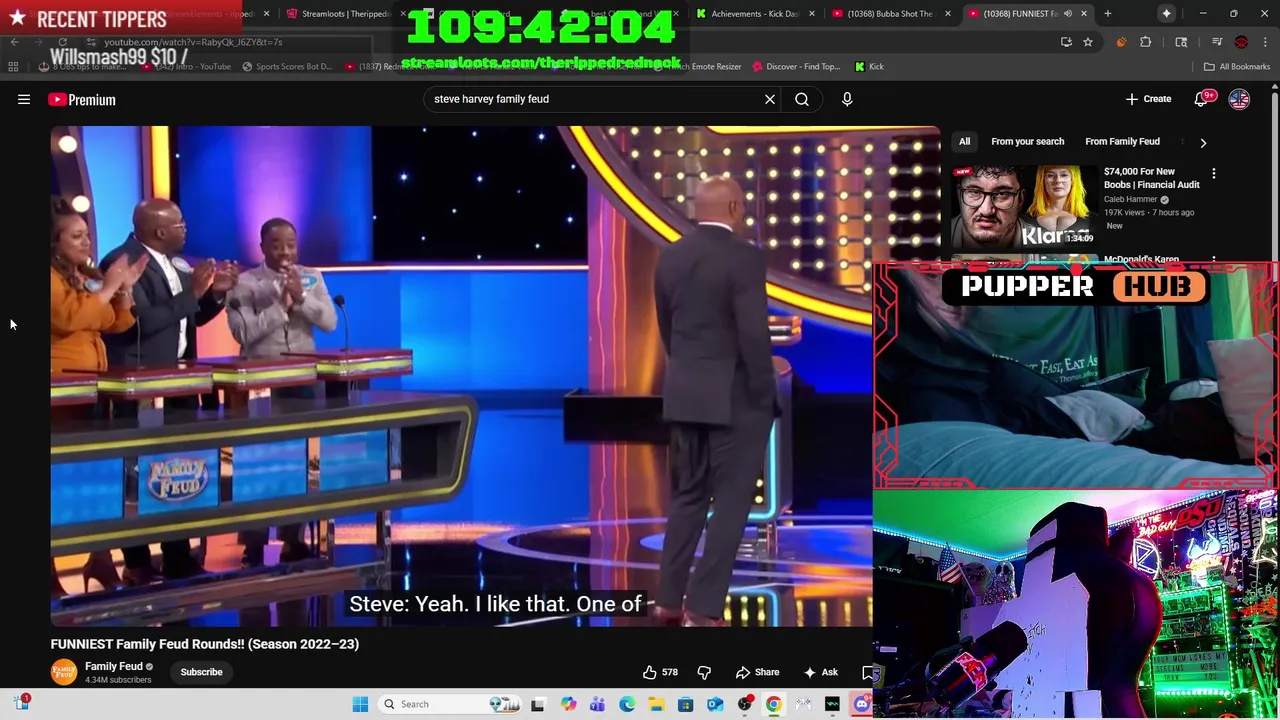The height and width of the screenshot is (720, 1280).
Task: Open Discord from the taskbar
Action: [862, 704]
